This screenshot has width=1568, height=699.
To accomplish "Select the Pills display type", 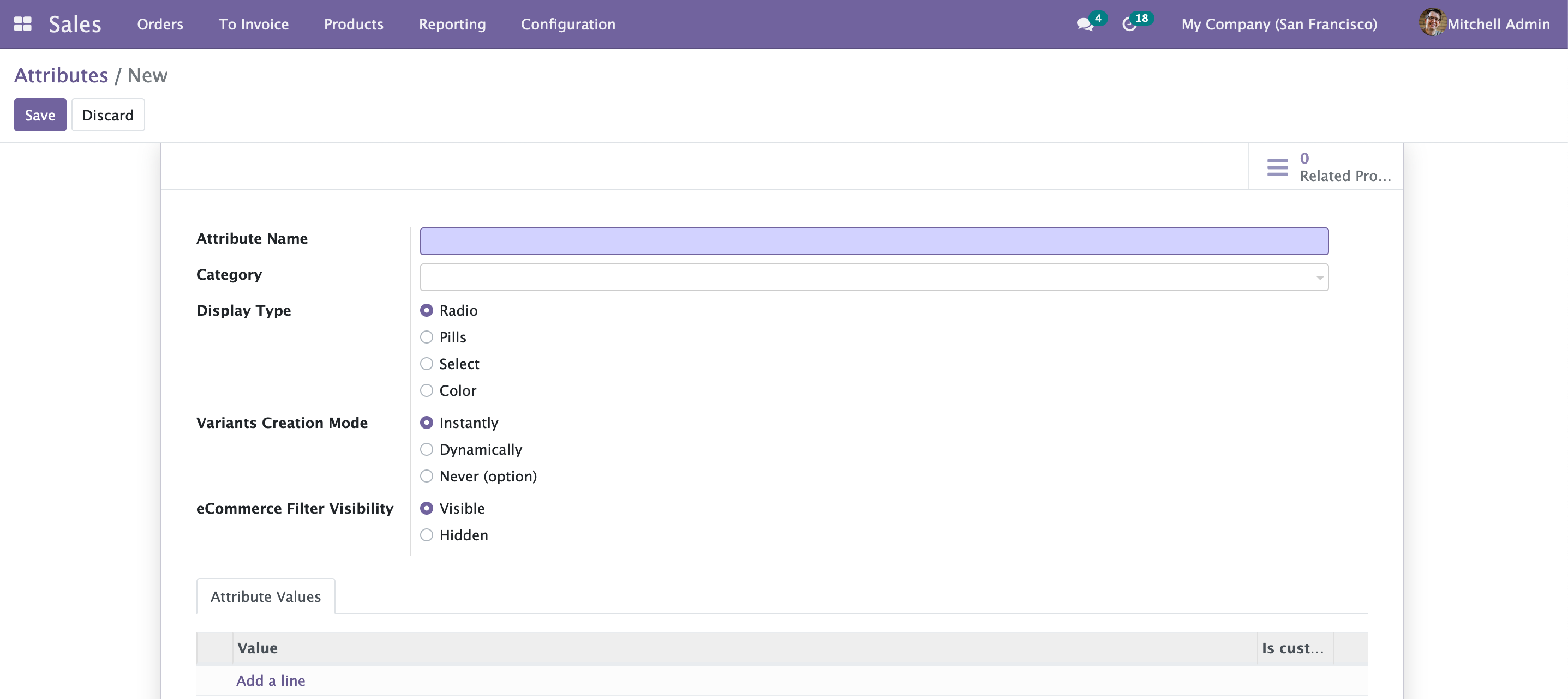I will pyautogui.click(x=427, y=337).
